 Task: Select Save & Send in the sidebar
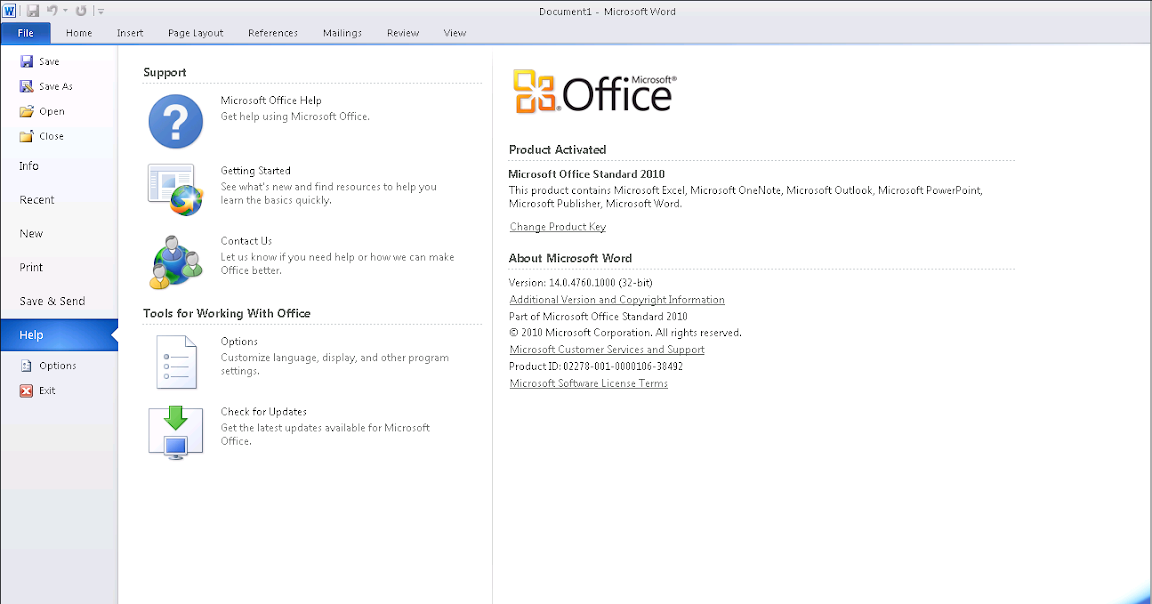point(52,301)
